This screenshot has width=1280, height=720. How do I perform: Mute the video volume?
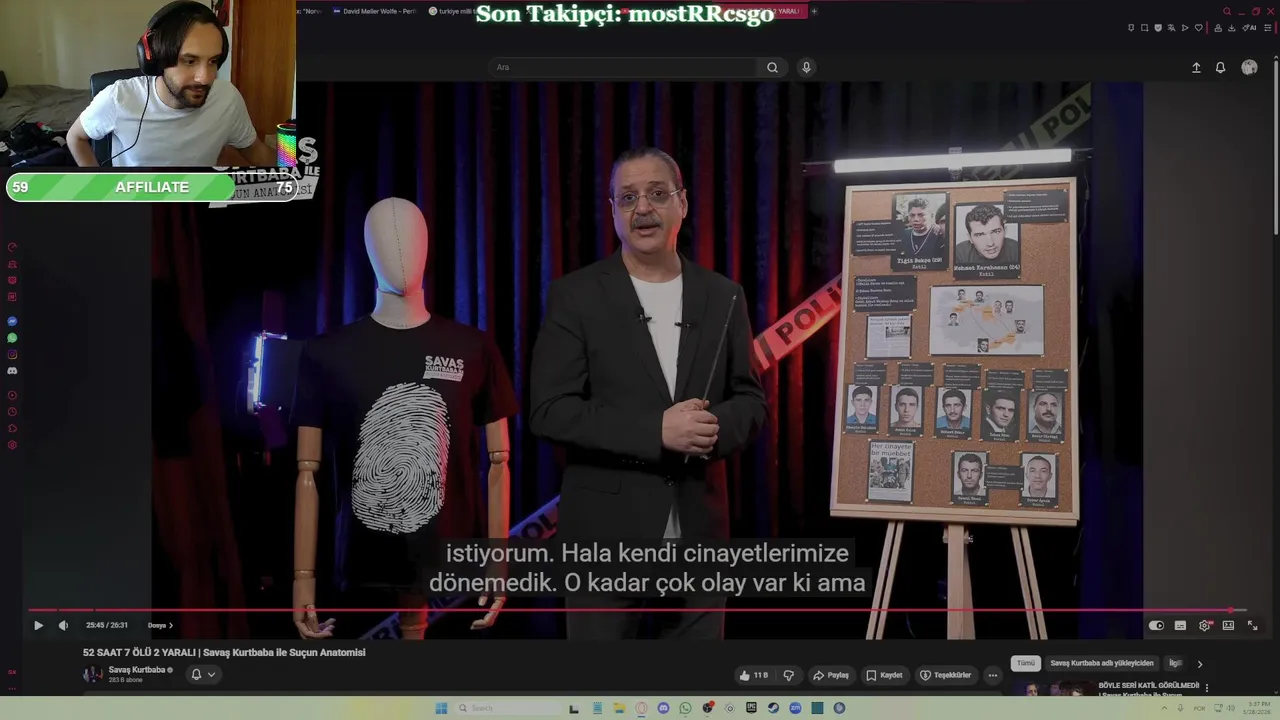pyautogui.click(x=63, y=625)
